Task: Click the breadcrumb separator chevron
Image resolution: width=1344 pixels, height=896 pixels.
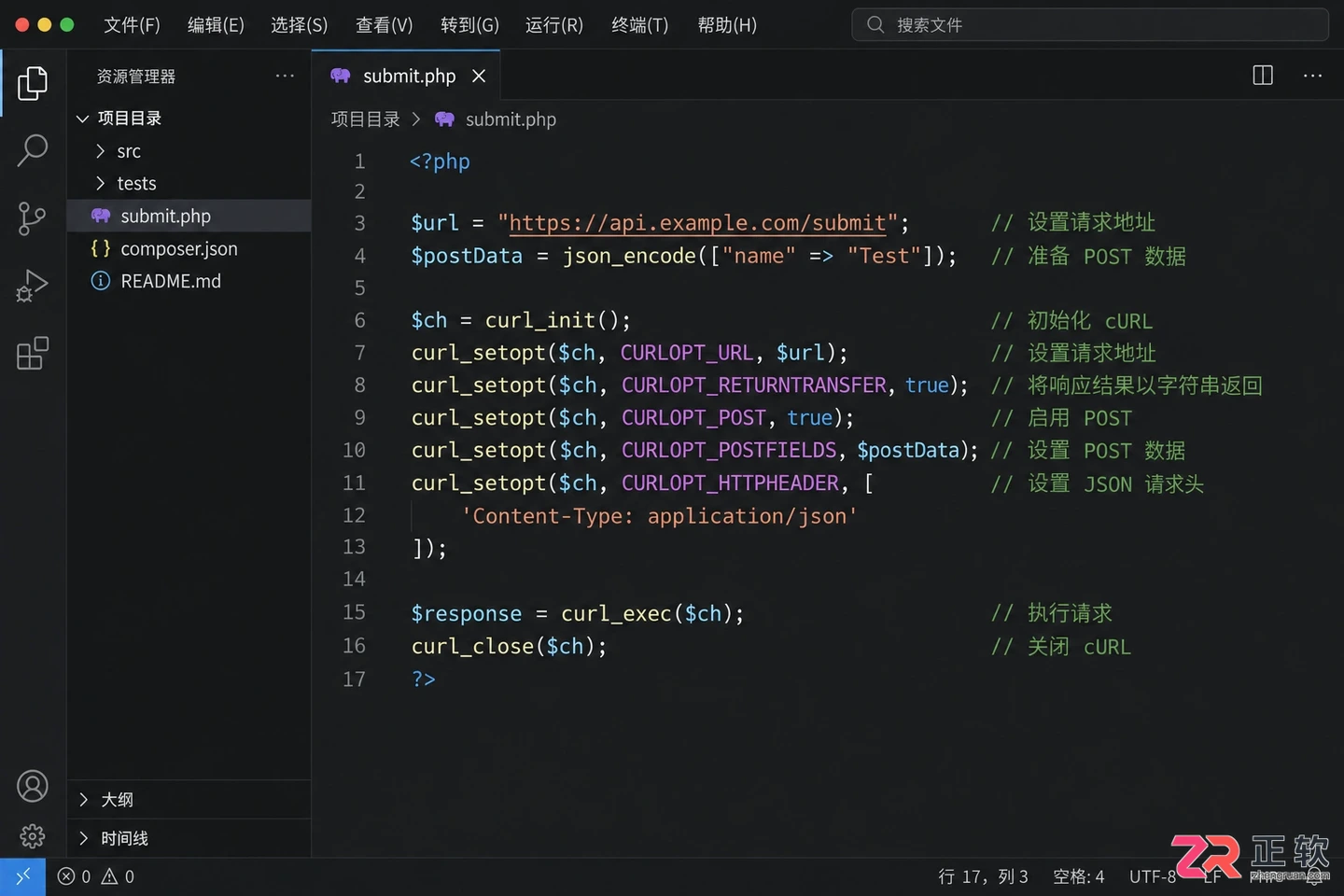Action: (416, 119)
